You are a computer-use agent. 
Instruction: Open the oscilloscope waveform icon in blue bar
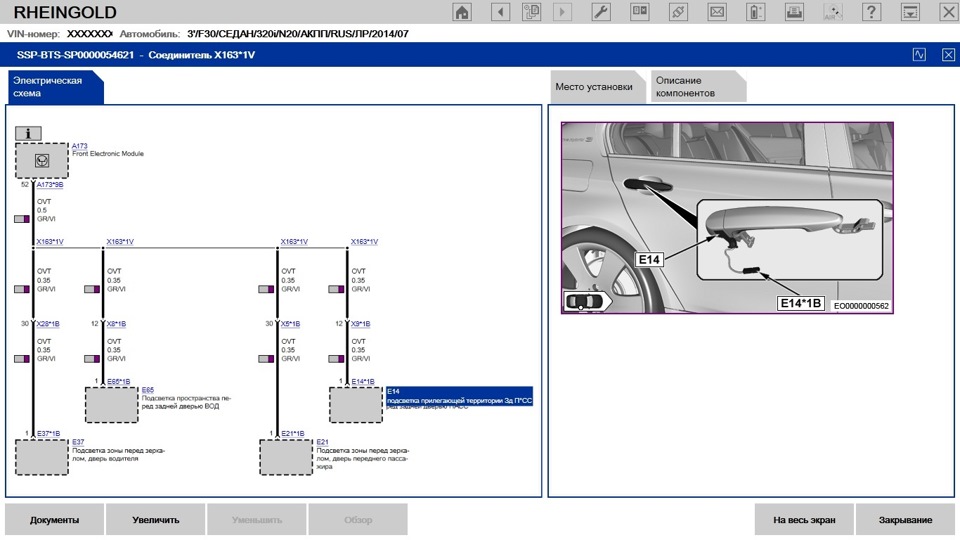point(919,54)
